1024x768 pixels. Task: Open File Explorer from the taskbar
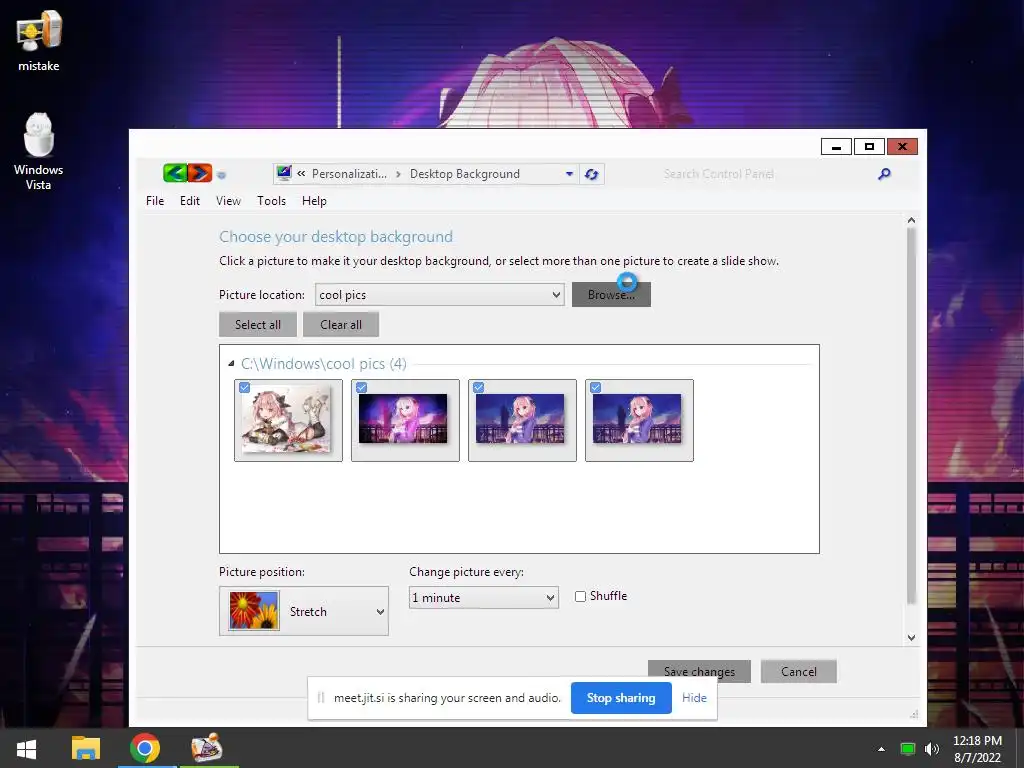[x=86, y=748]
